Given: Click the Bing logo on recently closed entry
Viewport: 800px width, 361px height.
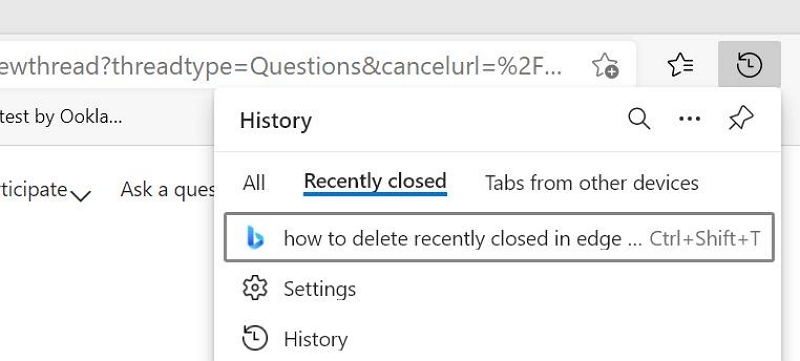Looking at the screenshot, I should point(255,238).
